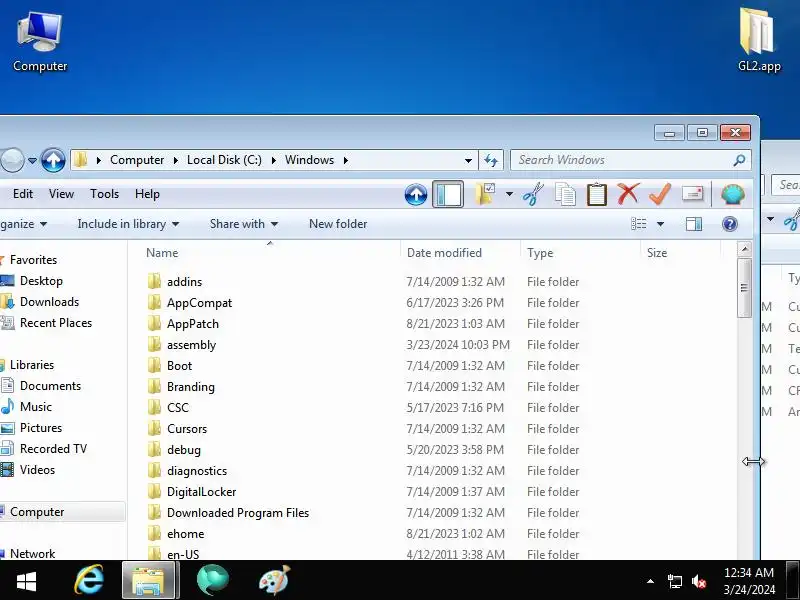Sort by the Size column header
The width and height of the screenshot is (800, 600).
click(657, 253)
